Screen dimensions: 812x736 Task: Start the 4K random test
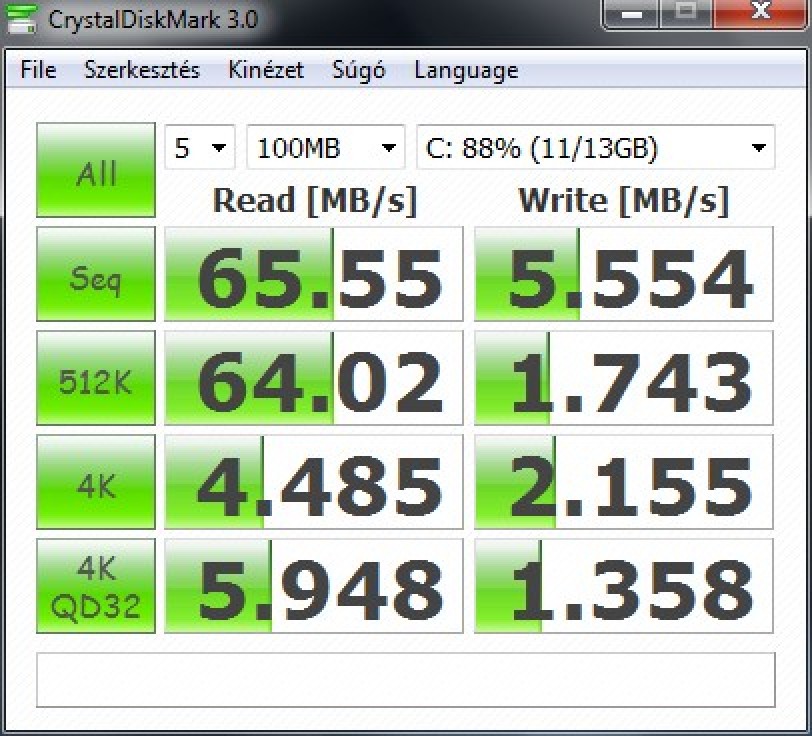pyautogui.click(x=96, y=482)
